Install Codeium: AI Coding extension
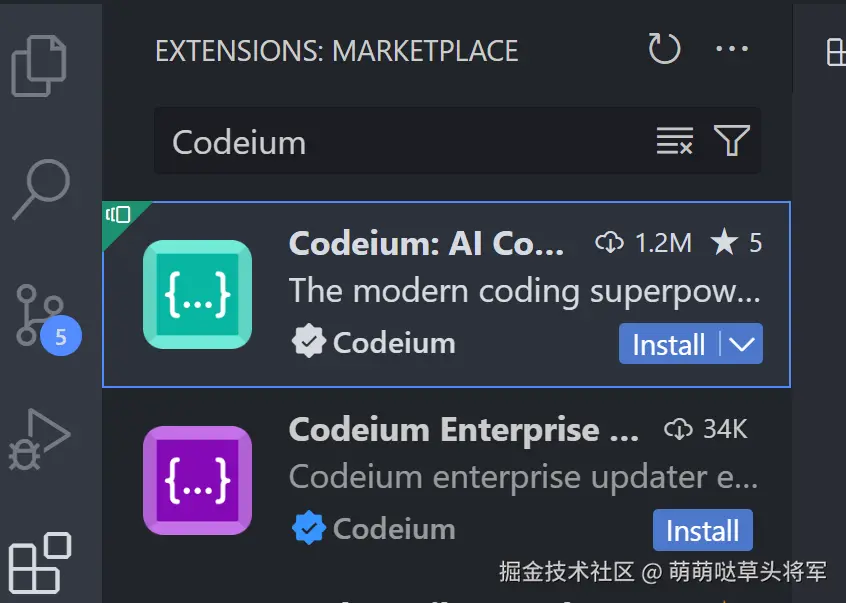The height and width of the screenshot is (603, 846). pos(668,344)
